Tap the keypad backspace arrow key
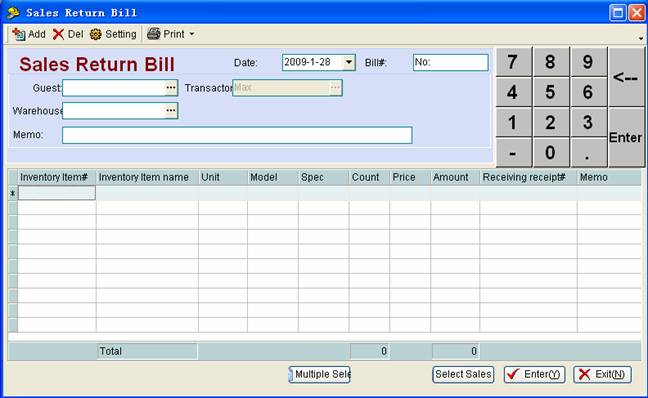648x398 pixels. click(626, 77)
